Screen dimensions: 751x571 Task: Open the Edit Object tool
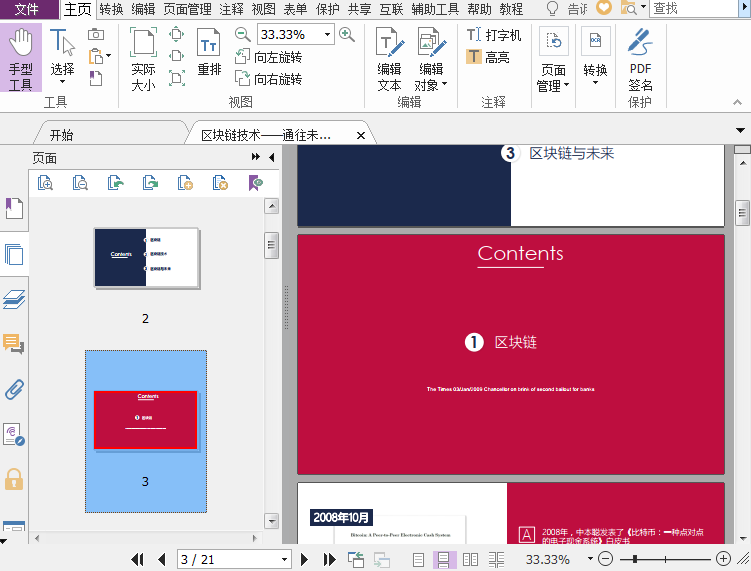[x=431, y=58]
